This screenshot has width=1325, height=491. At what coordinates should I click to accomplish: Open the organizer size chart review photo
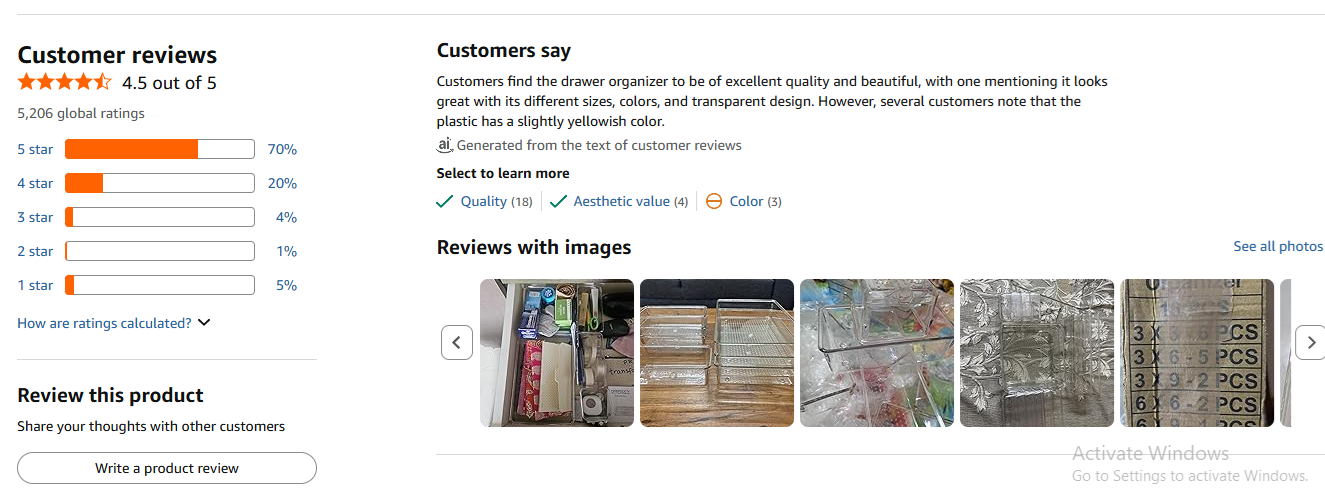pos(1197,353)
